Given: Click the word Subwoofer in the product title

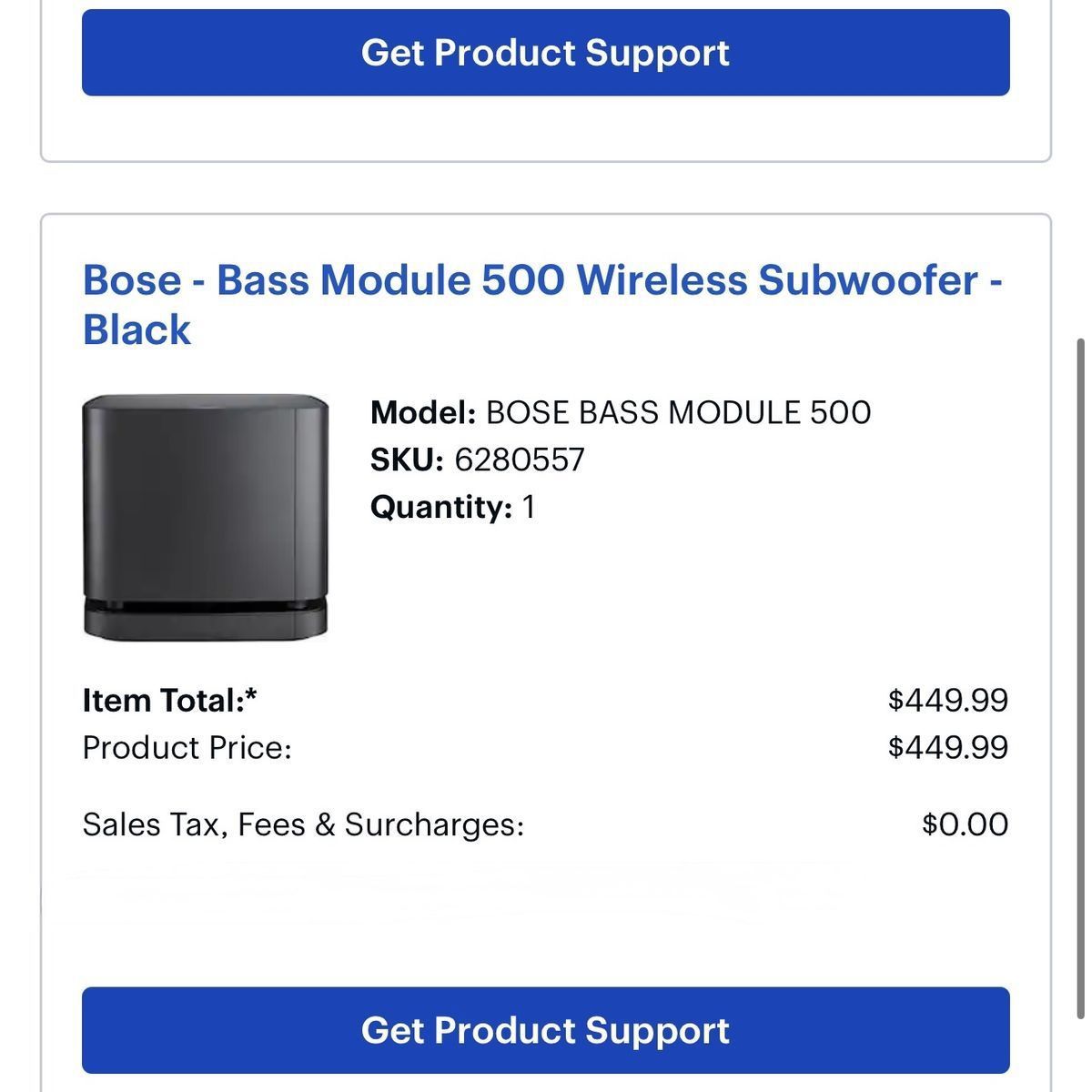Looking at the screenshot, I should coord(867,279).
